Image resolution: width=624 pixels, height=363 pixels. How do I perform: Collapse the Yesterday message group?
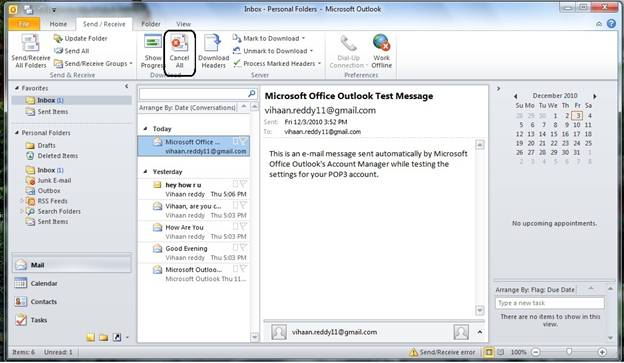[145, 172]
